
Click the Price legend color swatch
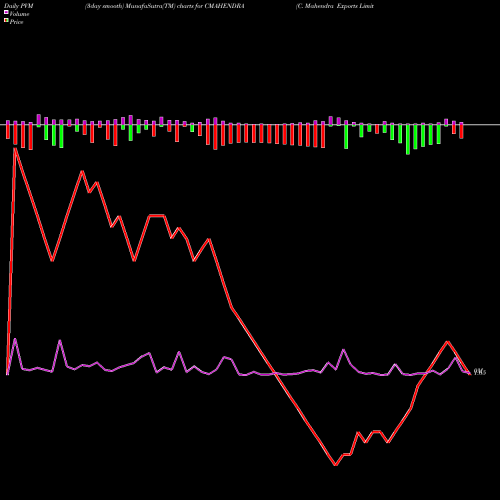coord(6,21)
